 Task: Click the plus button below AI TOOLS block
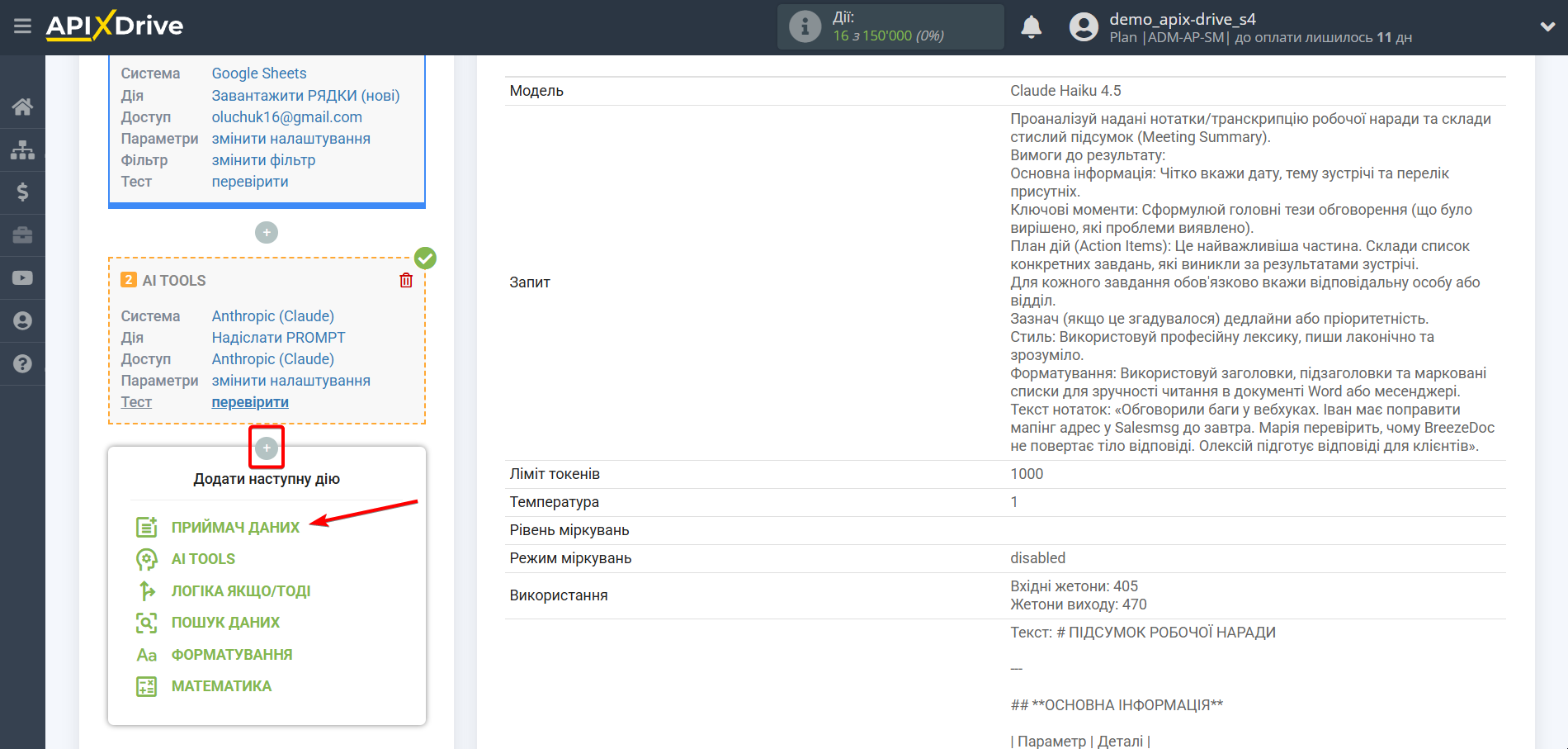coord(267,448)
